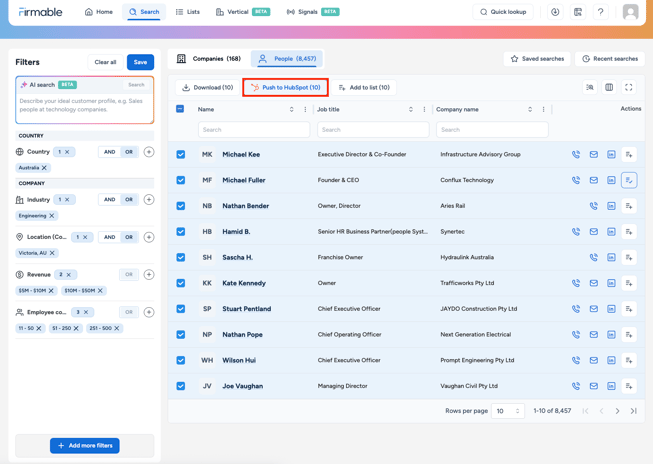This screenshot has height=464, width=653.
Task: Click Add to list (10) button
Action: 364,87
